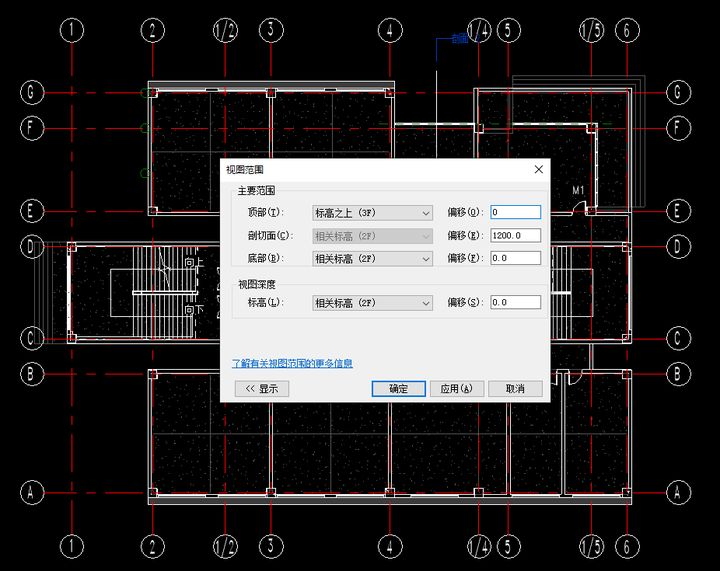Select bottom grid bubble 2
The image size is (720, 571).
pyautogui.click(x=152, y=546)
